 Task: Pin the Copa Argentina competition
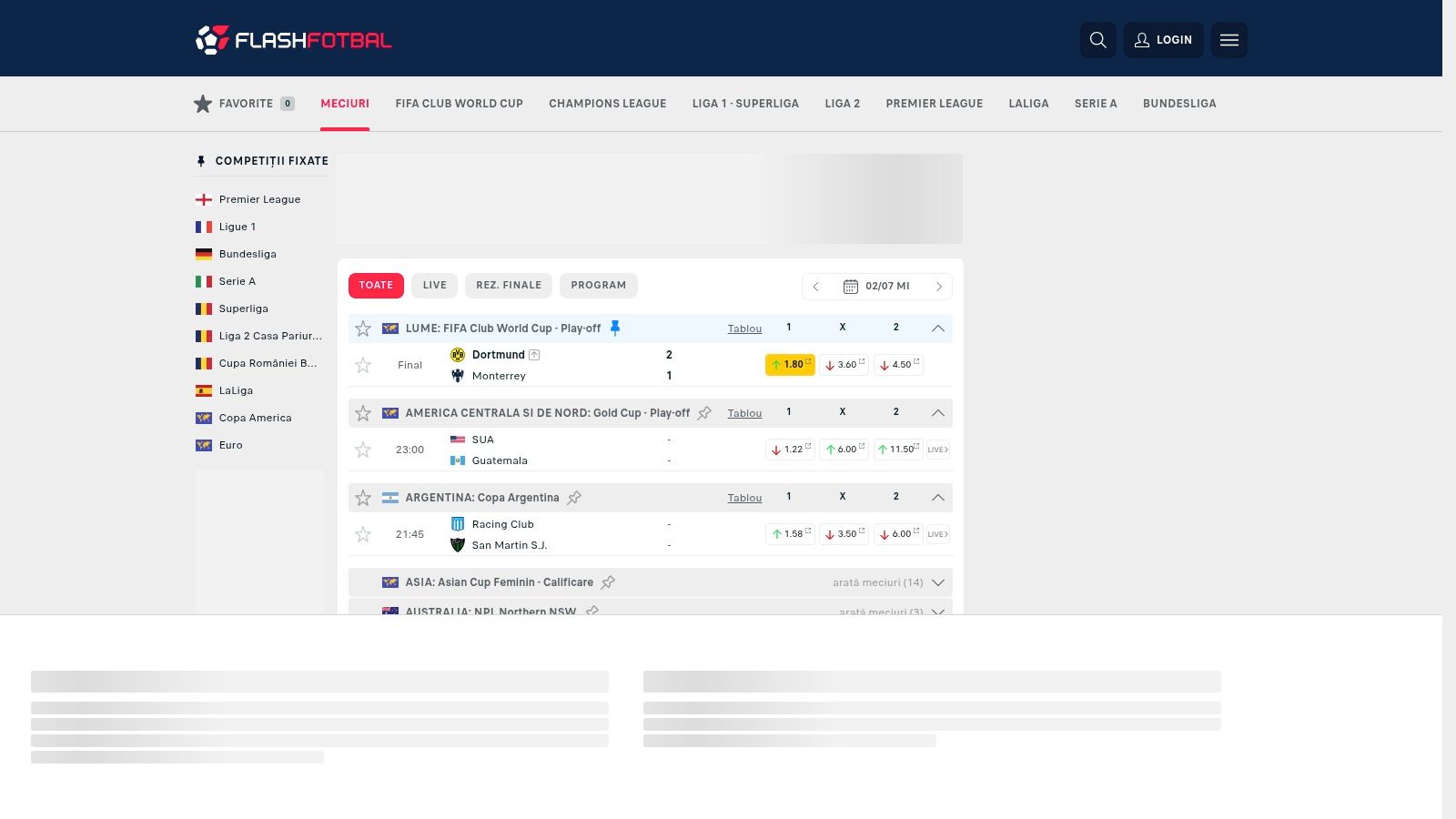[x=574, y=498]
